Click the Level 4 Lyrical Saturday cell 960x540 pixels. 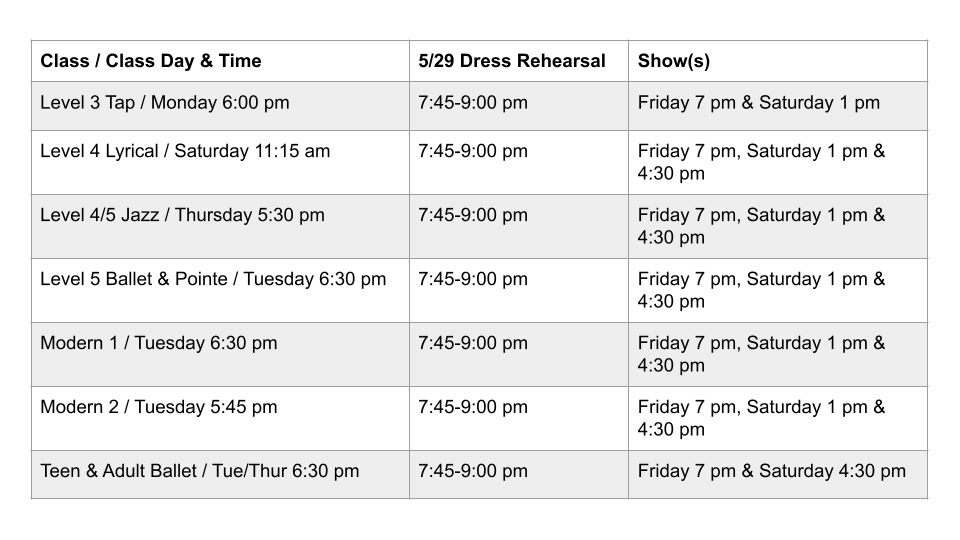click(x=220, y=162)
